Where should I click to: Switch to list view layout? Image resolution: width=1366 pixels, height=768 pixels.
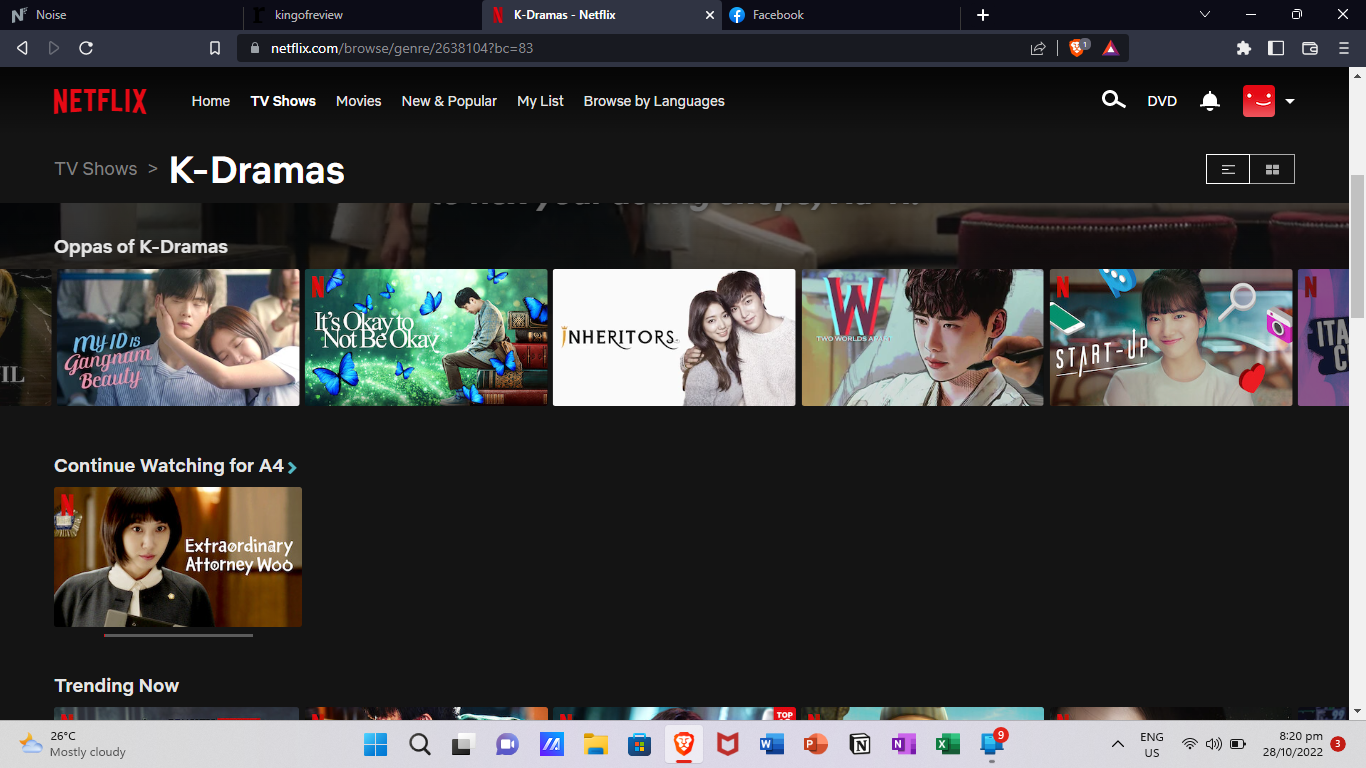click(1228, 170)
